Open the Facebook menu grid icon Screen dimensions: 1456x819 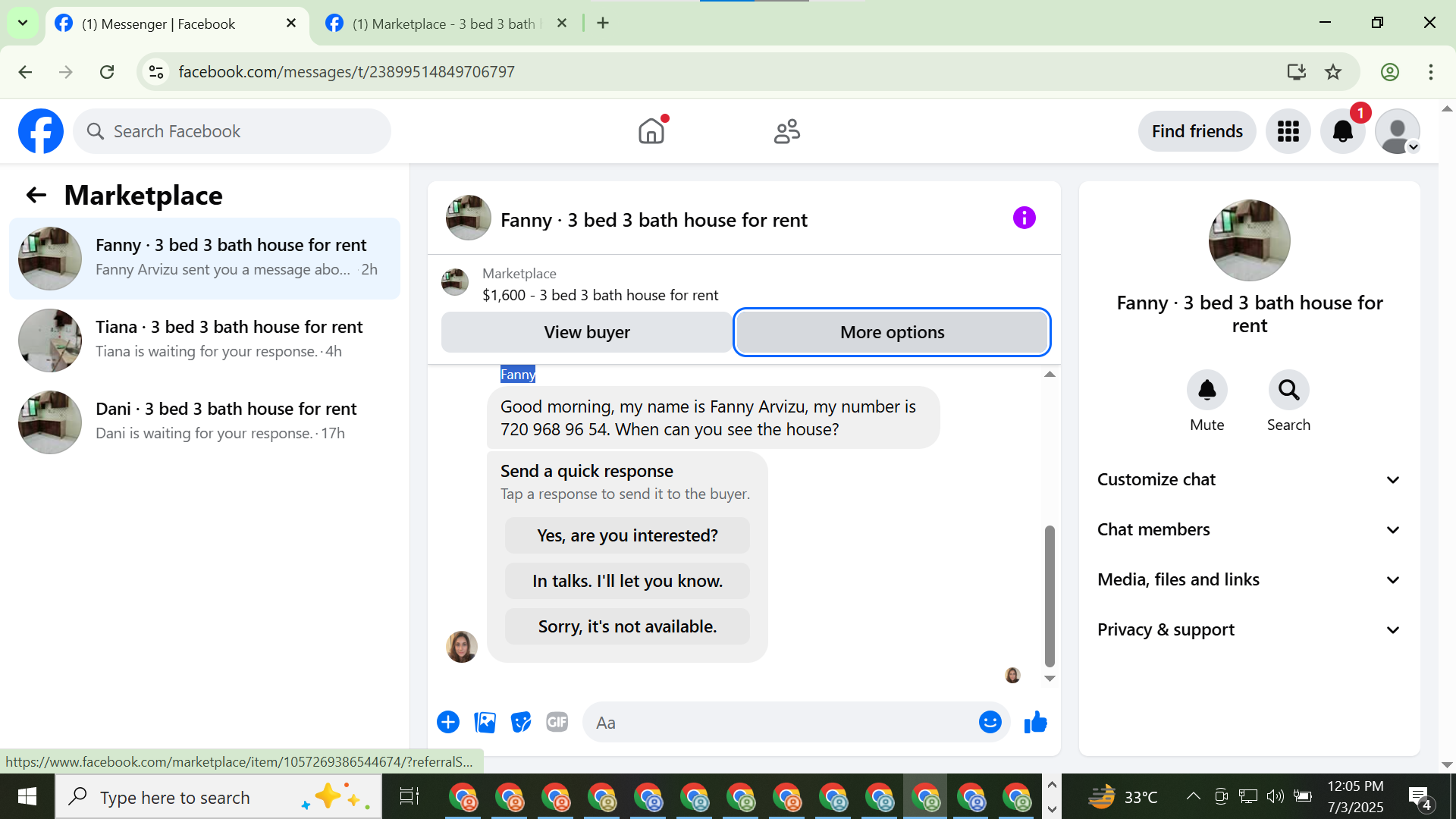[1288, 131]
